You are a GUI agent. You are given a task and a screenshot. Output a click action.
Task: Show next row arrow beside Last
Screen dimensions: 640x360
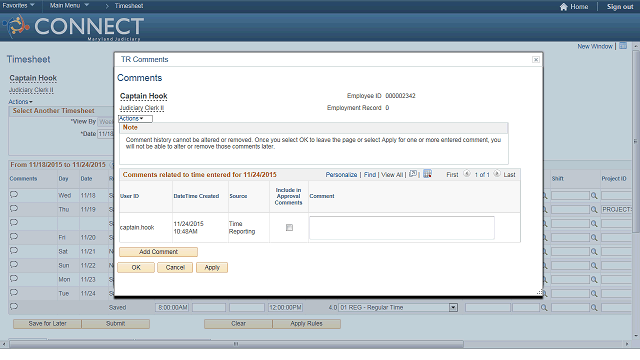[497, 174]
